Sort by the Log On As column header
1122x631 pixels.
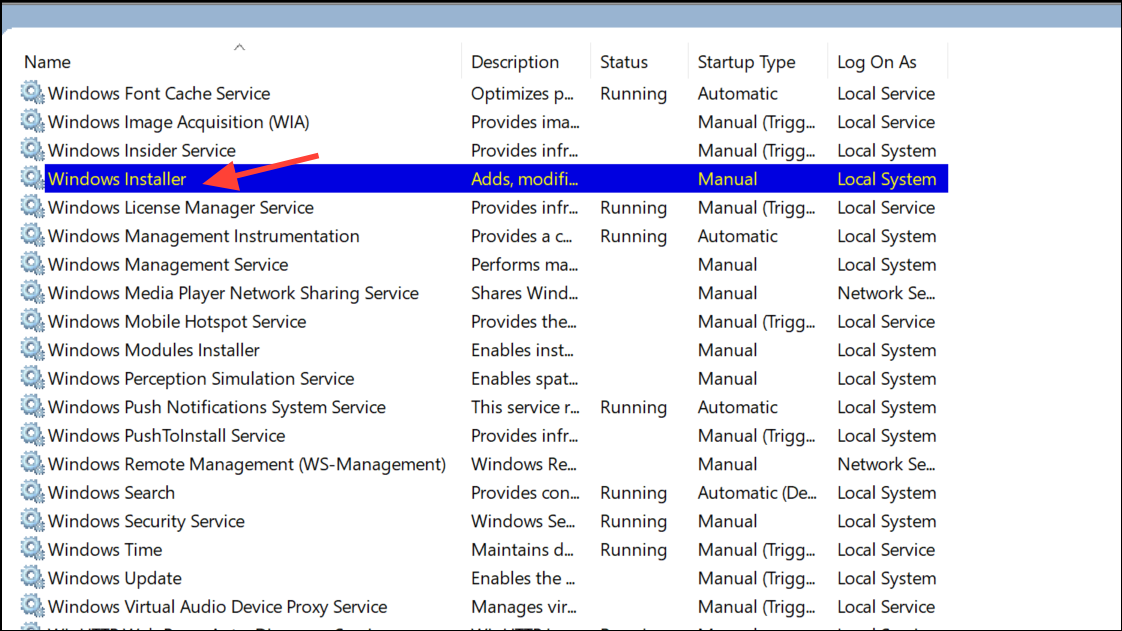coord(877,62)
